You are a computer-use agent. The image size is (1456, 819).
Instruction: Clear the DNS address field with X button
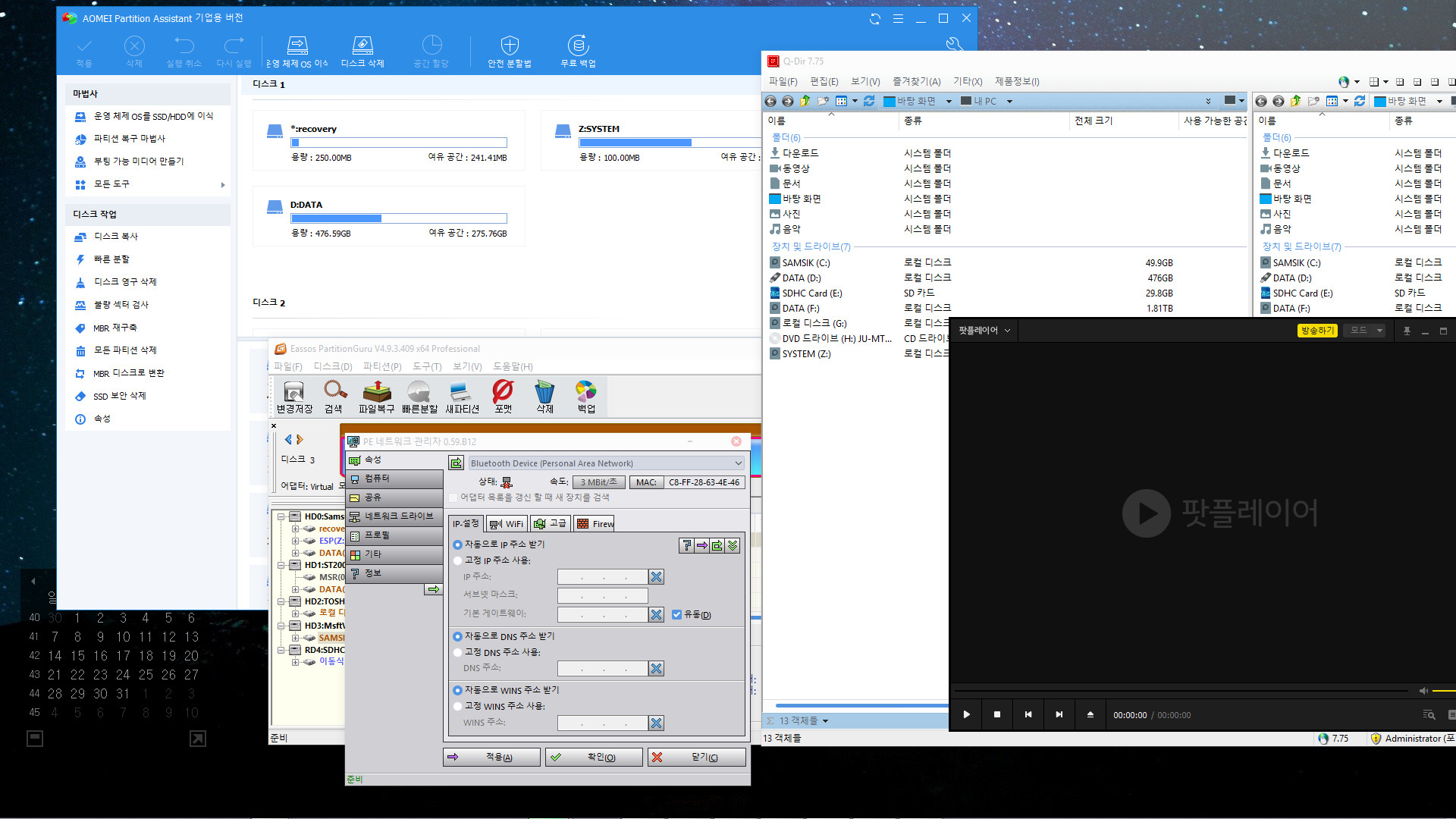coord(657,669)
